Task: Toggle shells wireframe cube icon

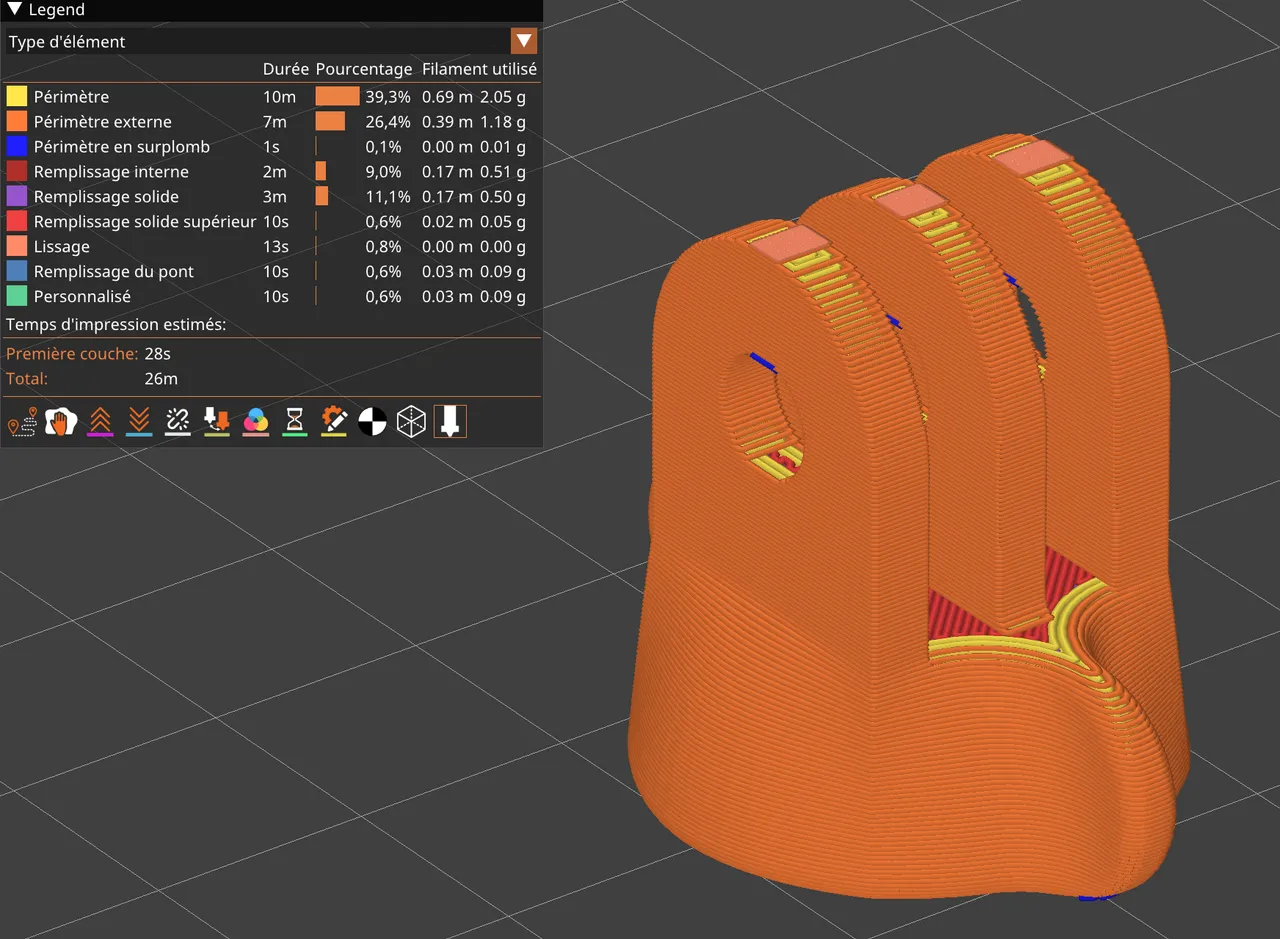Action: click(x=412, y=422)
